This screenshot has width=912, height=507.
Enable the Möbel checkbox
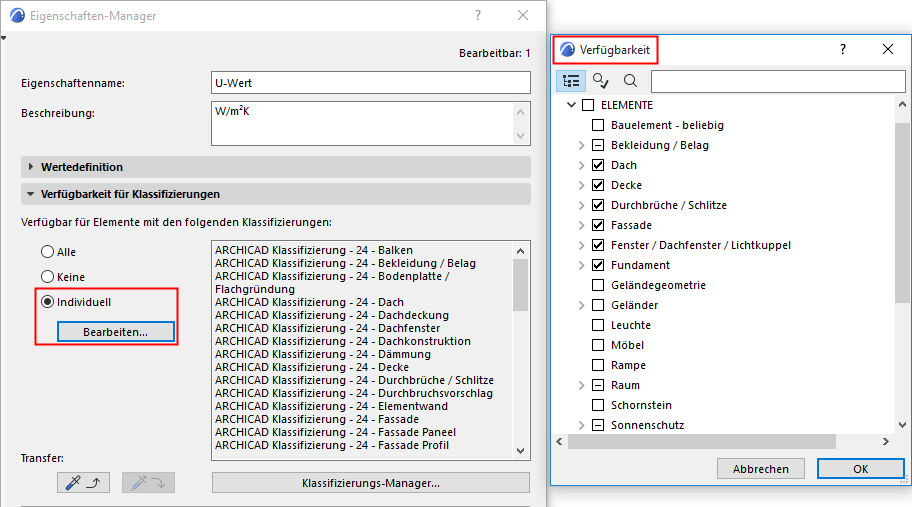click(598, 345)
